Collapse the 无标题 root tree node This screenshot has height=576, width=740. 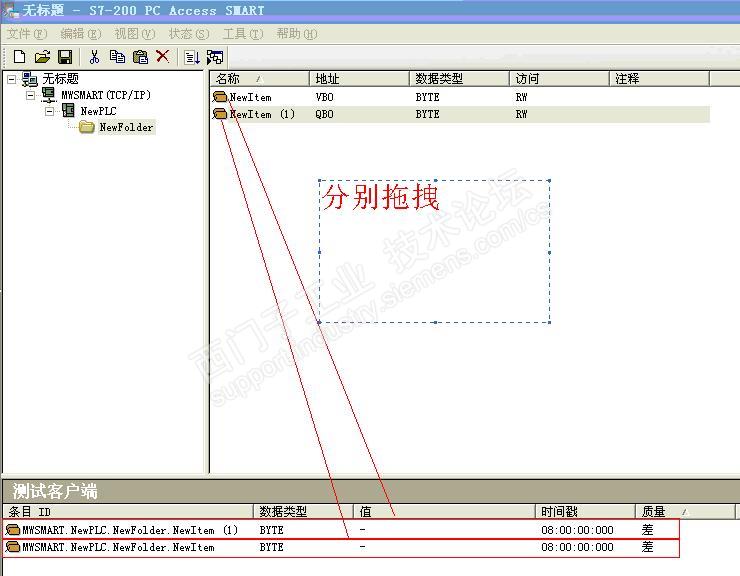tap(11, 79)
